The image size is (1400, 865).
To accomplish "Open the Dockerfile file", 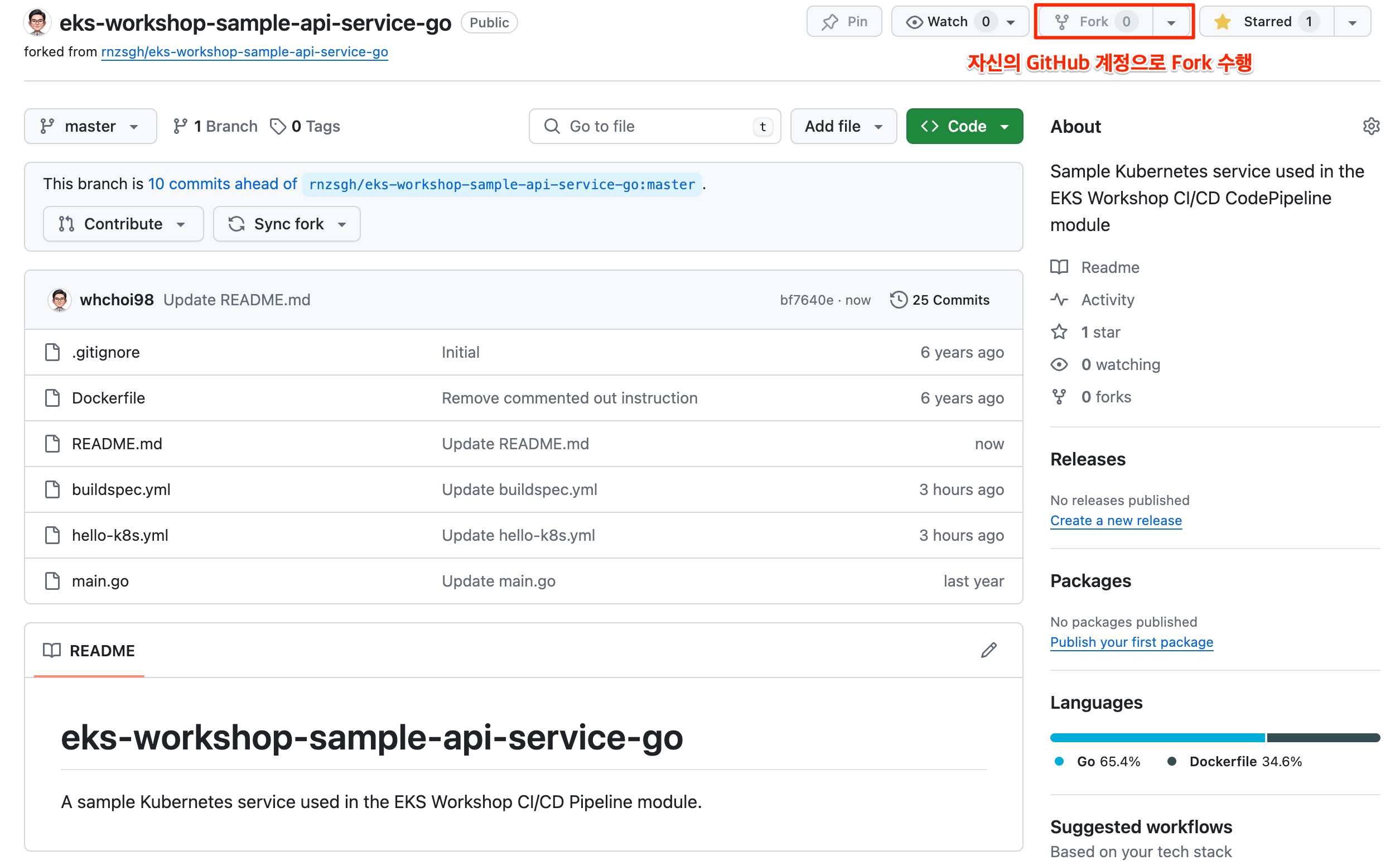I will tap(109, 398).
